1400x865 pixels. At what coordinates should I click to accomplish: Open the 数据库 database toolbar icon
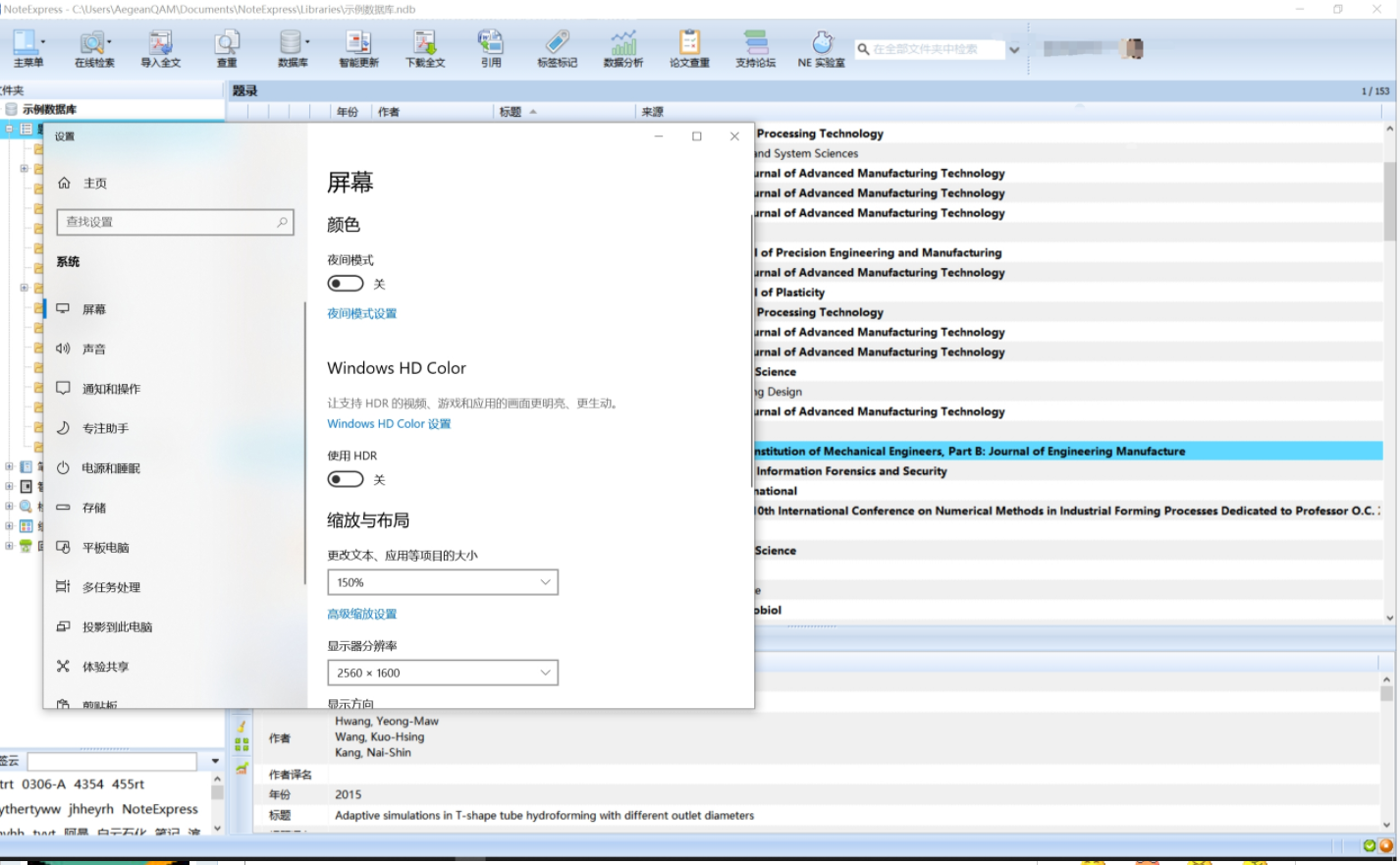tap(290, 42)
